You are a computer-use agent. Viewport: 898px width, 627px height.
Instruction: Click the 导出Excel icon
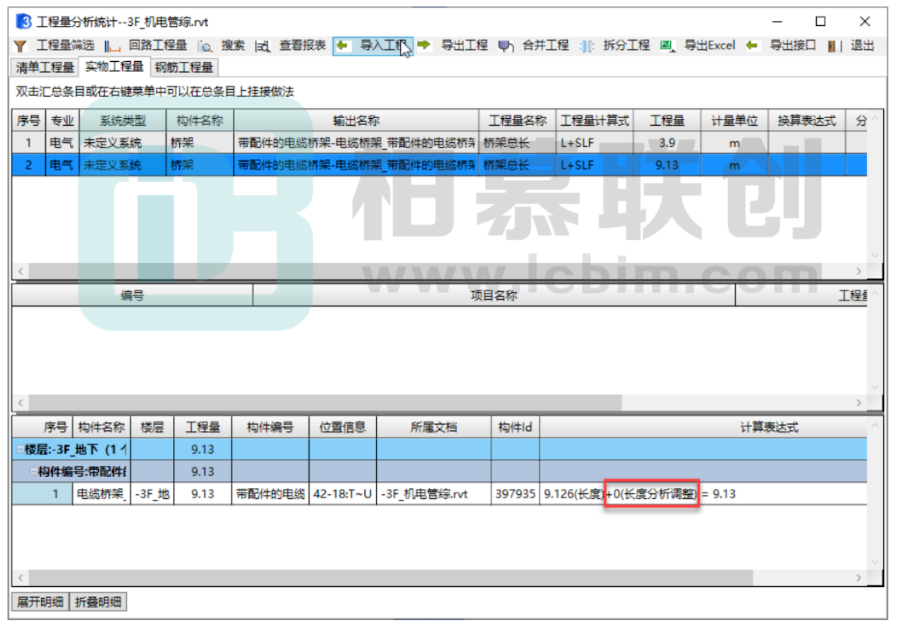667,46
